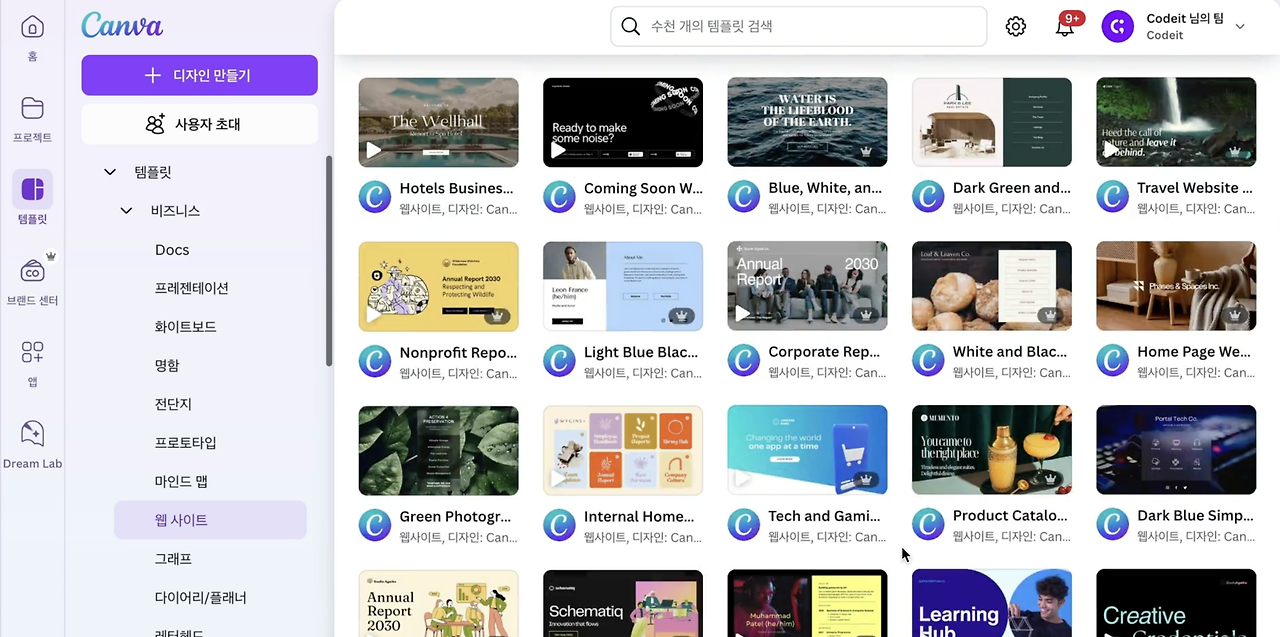Open the Schematiq template thumbnail
The height and width of the screenshot is (637, 1280).
click(623, 603)
